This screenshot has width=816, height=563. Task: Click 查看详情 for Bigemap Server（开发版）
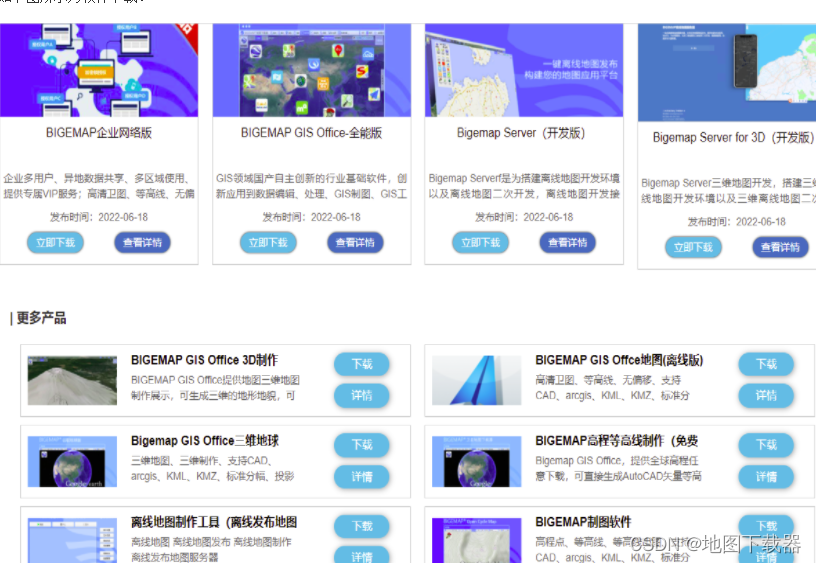pyautogui.click(x=568, y=242)
